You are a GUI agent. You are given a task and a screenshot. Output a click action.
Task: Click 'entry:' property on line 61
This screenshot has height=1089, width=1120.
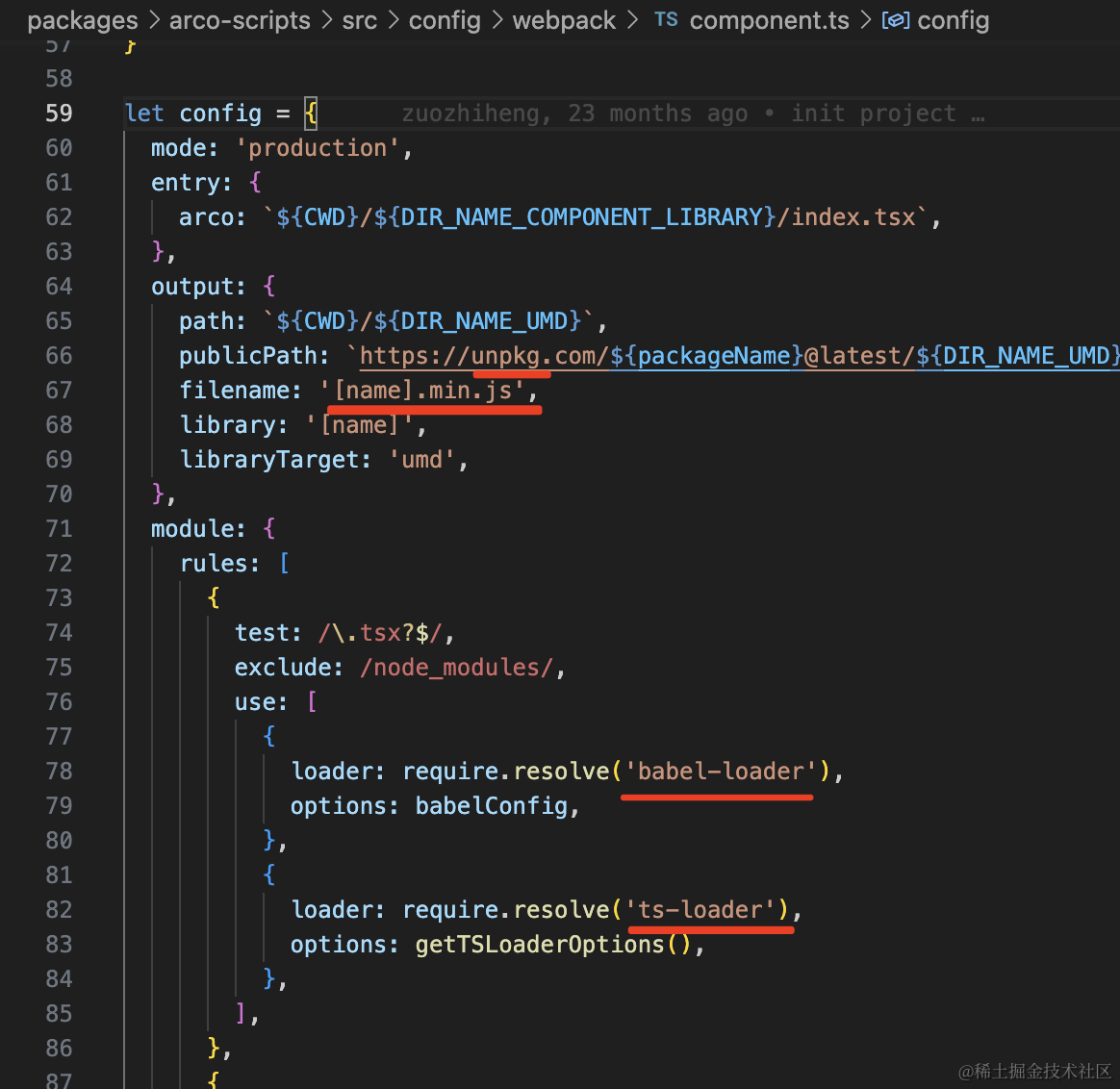191,183
